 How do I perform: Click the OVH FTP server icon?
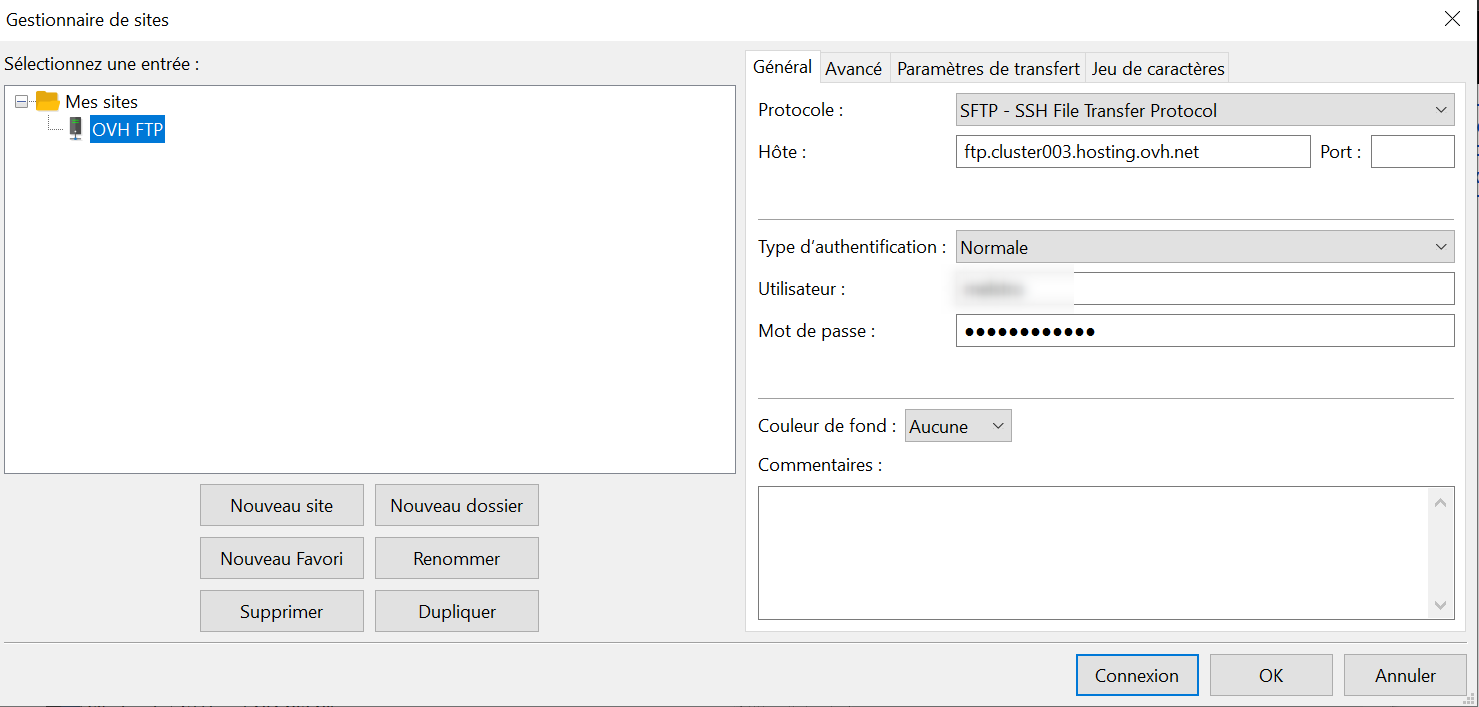point(75,129)
